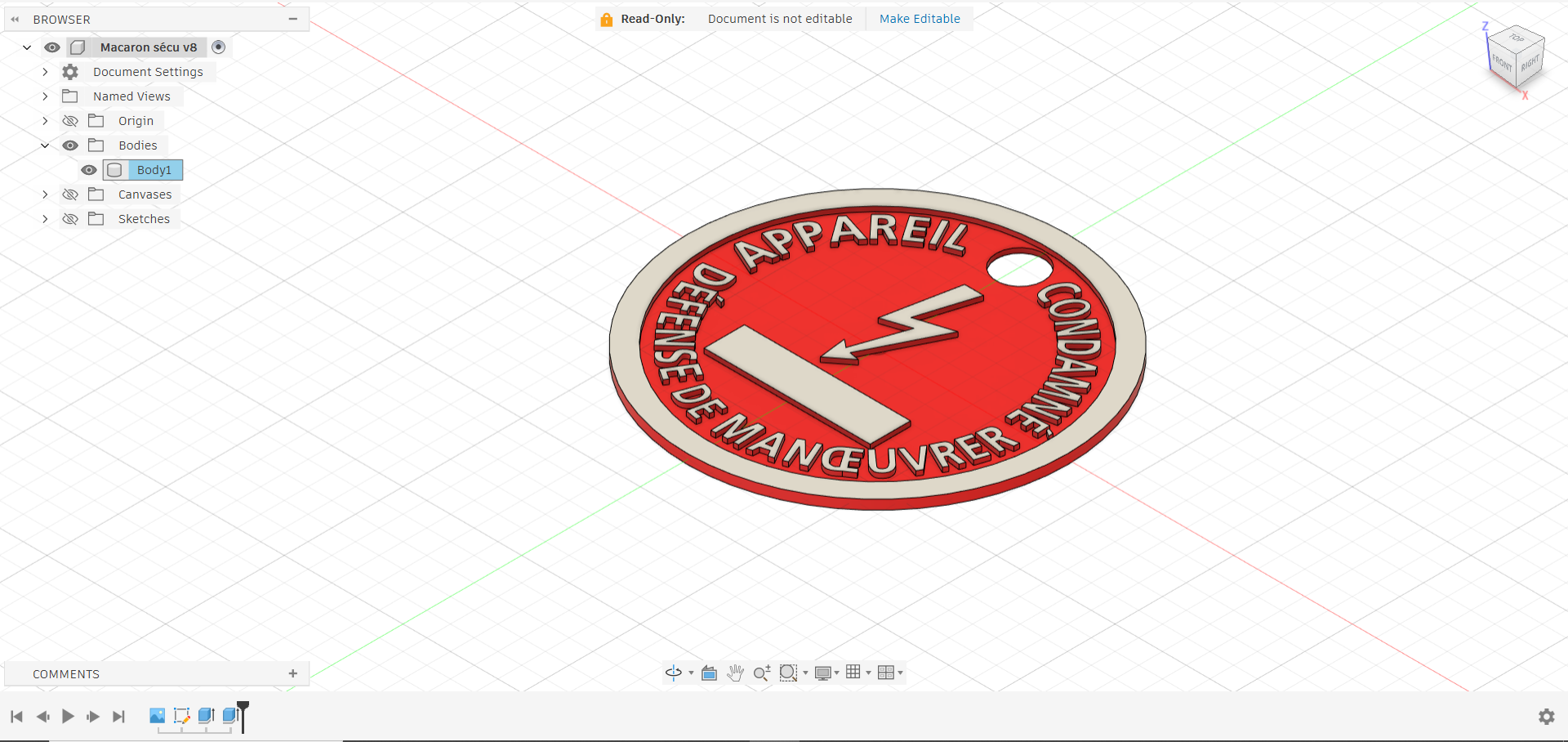The image size is (1568, 742).
Task: Show the Sketches folder visibility
Action: coord(70,219)
